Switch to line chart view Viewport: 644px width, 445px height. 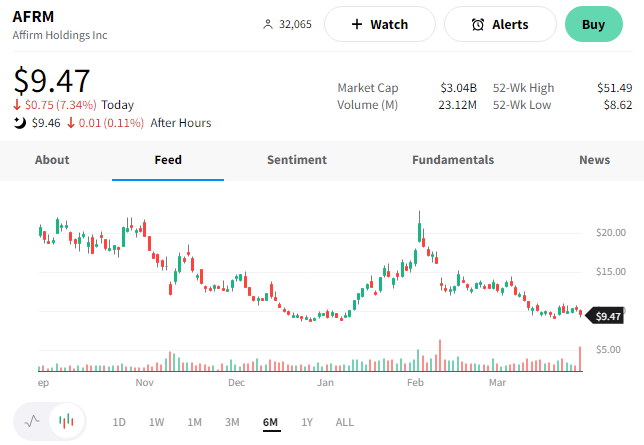point(32,421)
